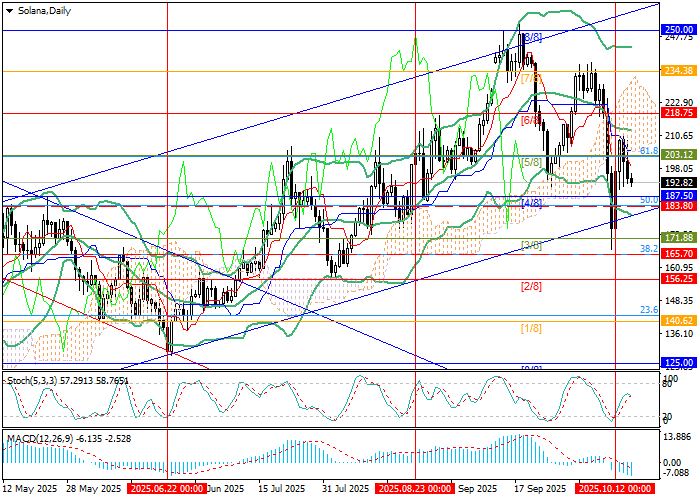The image size is (700, 500).
Task: Select the 165.70 red price label
Action: [x=679, y=254]
